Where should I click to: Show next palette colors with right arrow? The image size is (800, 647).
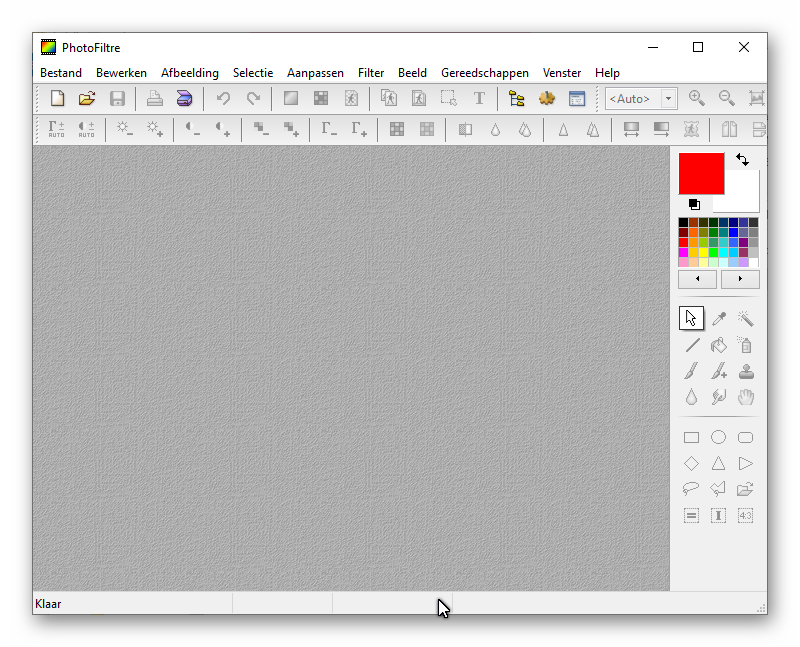pos(740,279)
